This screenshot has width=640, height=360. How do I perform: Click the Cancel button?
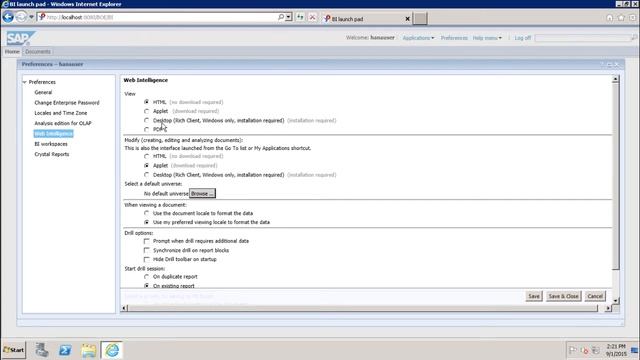click(x=595, y=296)
